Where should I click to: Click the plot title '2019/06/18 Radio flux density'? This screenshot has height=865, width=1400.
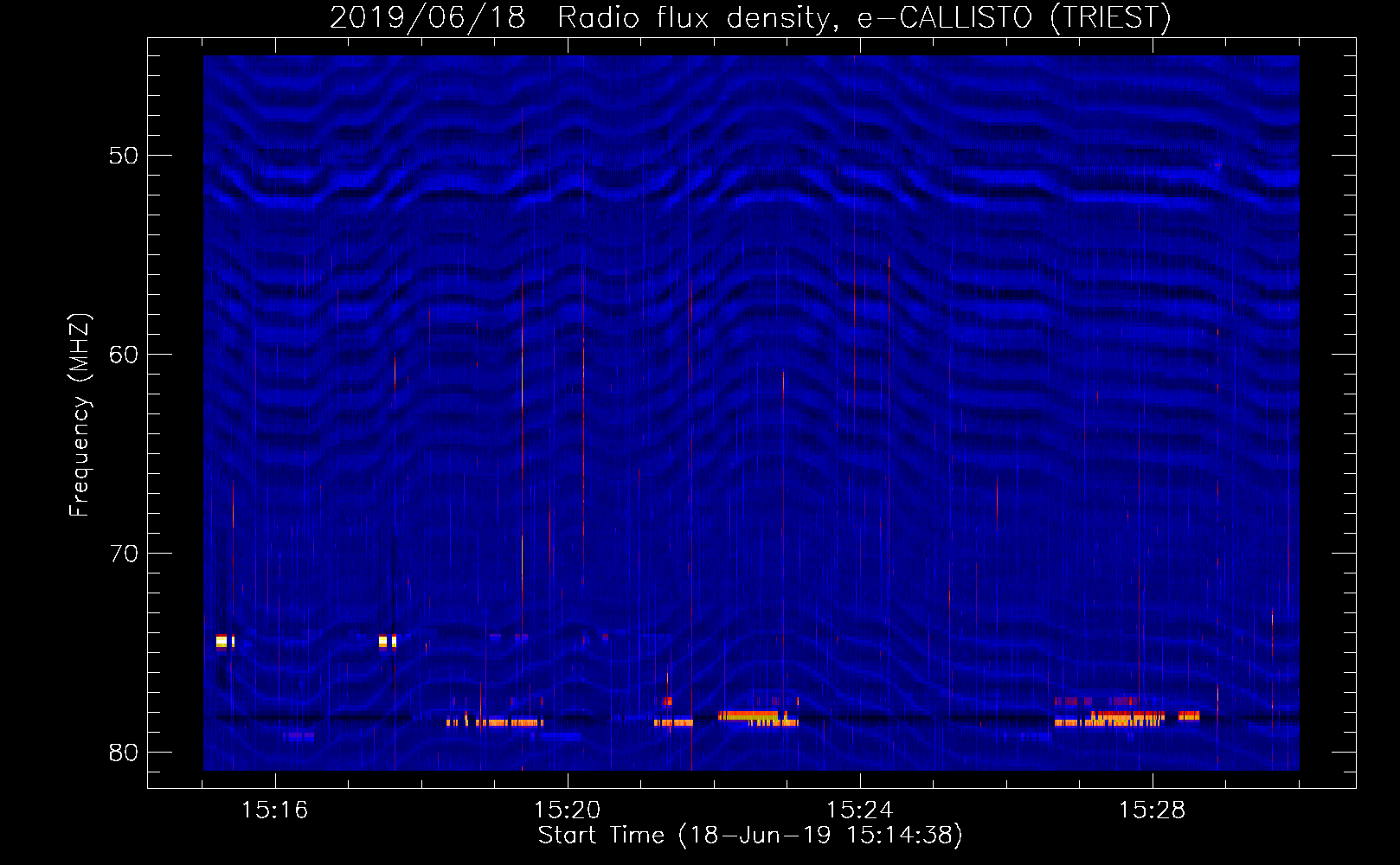click(x=750, y=17)
